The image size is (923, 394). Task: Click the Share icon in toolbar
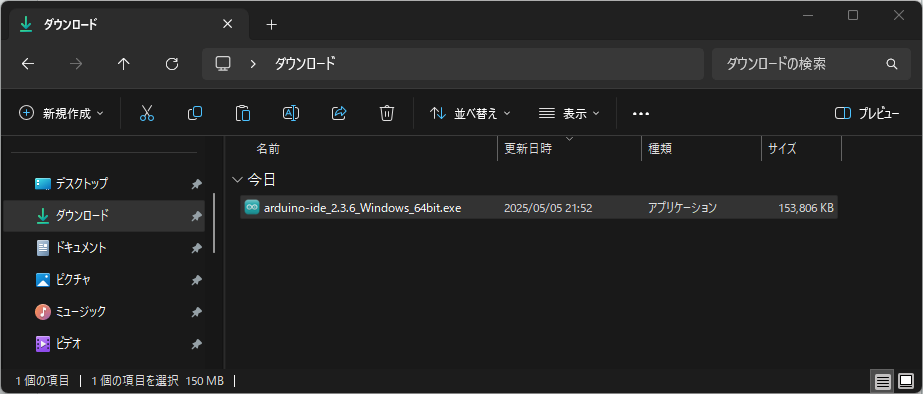pyautogui.click(x=339, y=113)
